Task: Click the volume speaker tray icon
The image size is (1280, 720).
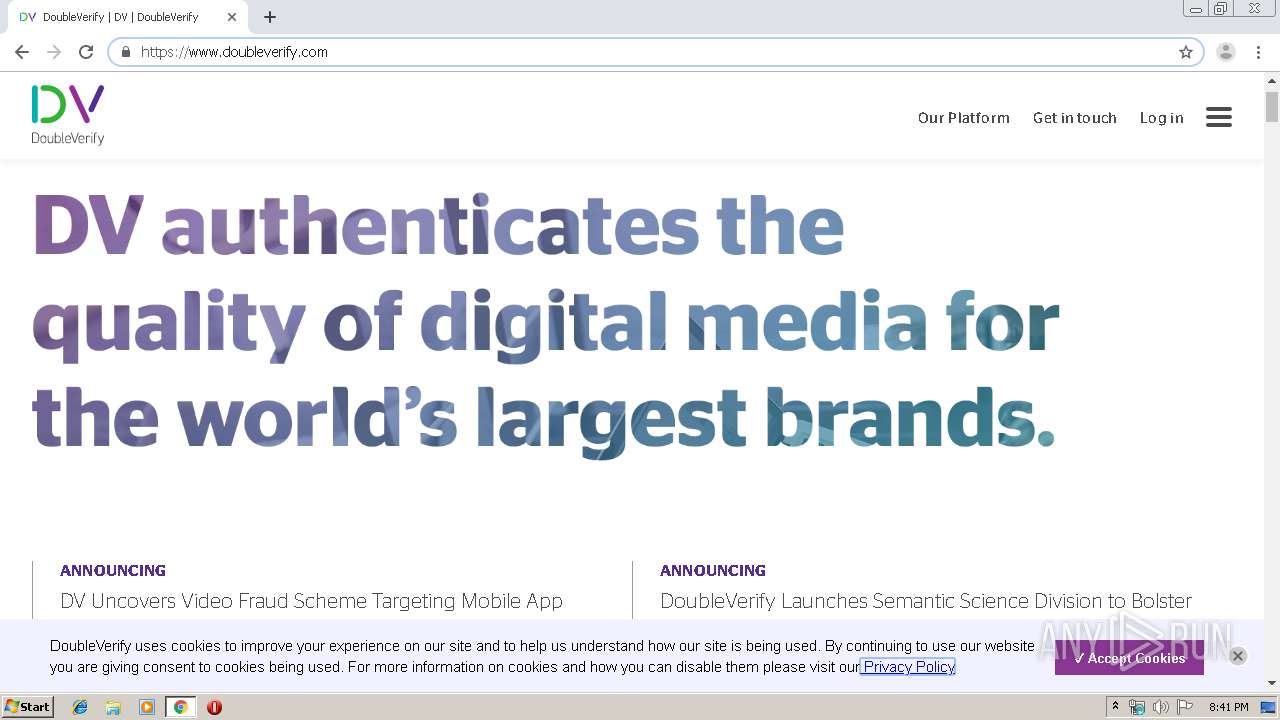Action: tap(1161, 707)
